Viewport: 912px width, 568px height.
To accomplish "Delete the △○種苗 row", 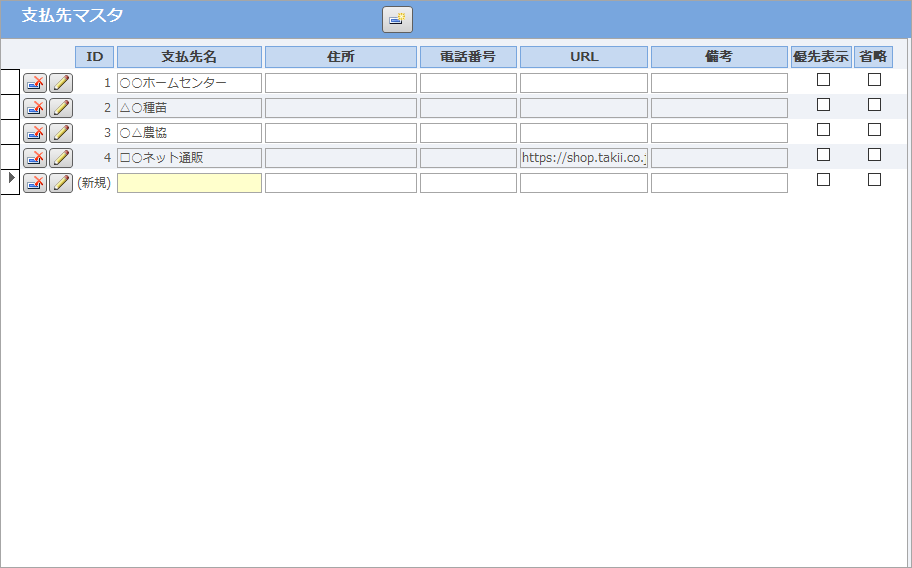I will (35, 108).
